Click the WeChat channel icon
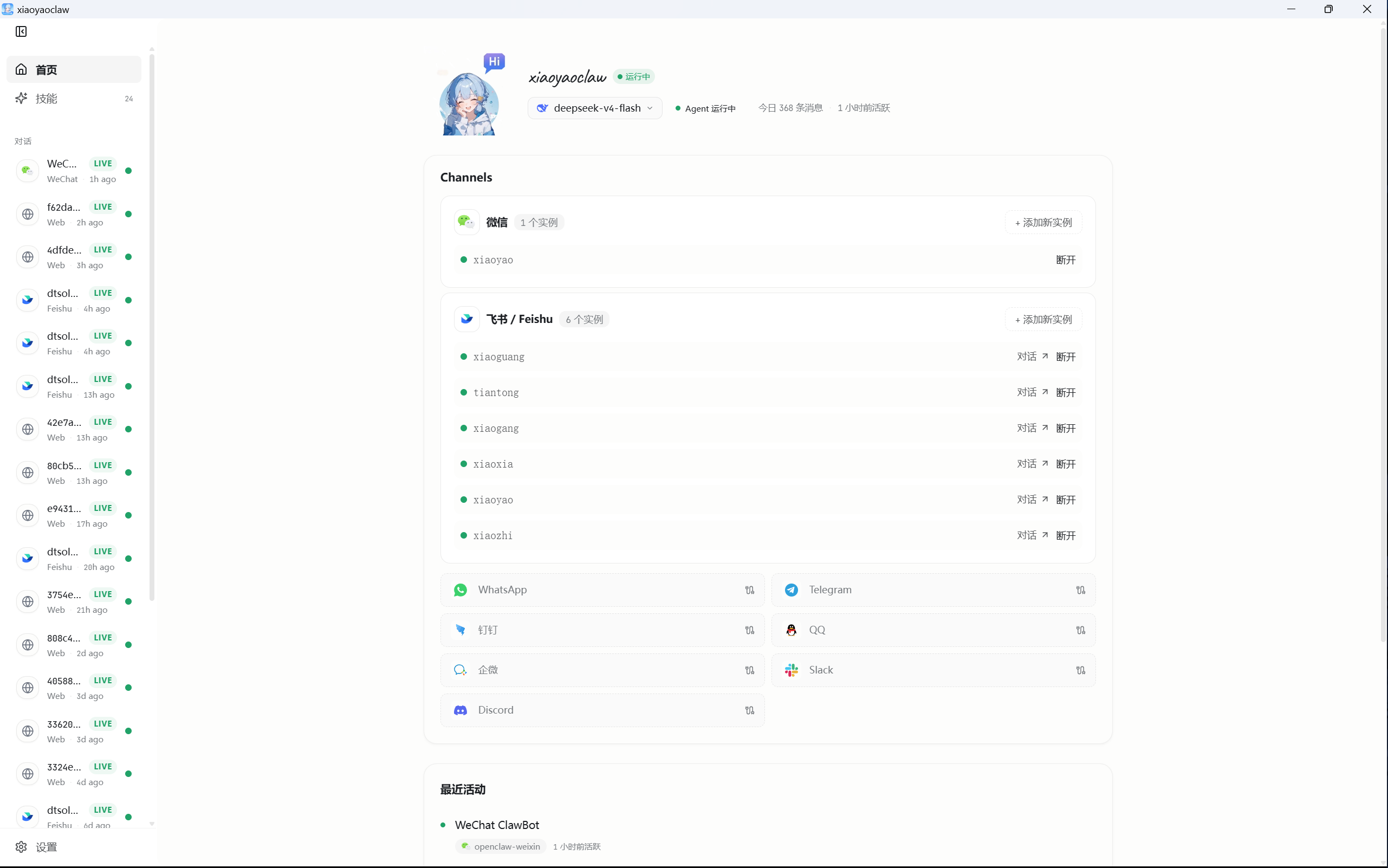The height and width of the screenshot is (868, 1388). pyautogui.click(x=466, y=222)
